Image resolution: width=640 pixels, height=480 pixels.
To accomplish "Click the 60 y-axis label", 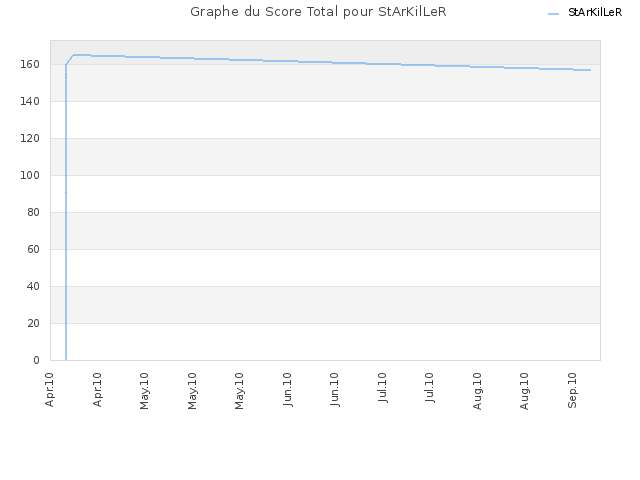I will pyautogui.click(x=33, y=249).
